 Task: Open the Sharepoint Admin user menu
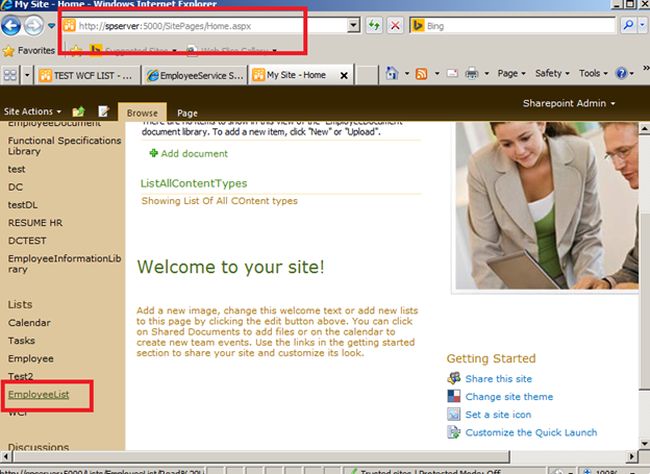click(569, 103)
